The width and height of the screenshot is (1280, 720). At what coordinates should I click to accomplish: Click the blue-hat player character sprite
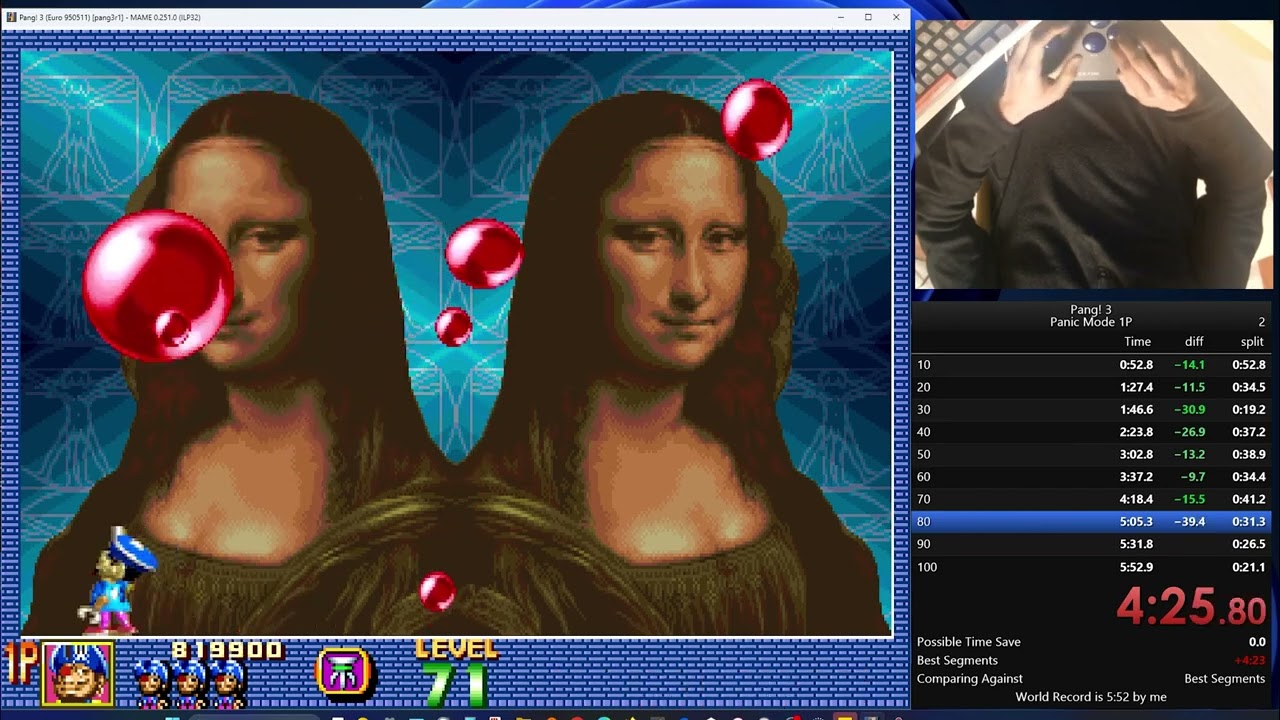118,583
